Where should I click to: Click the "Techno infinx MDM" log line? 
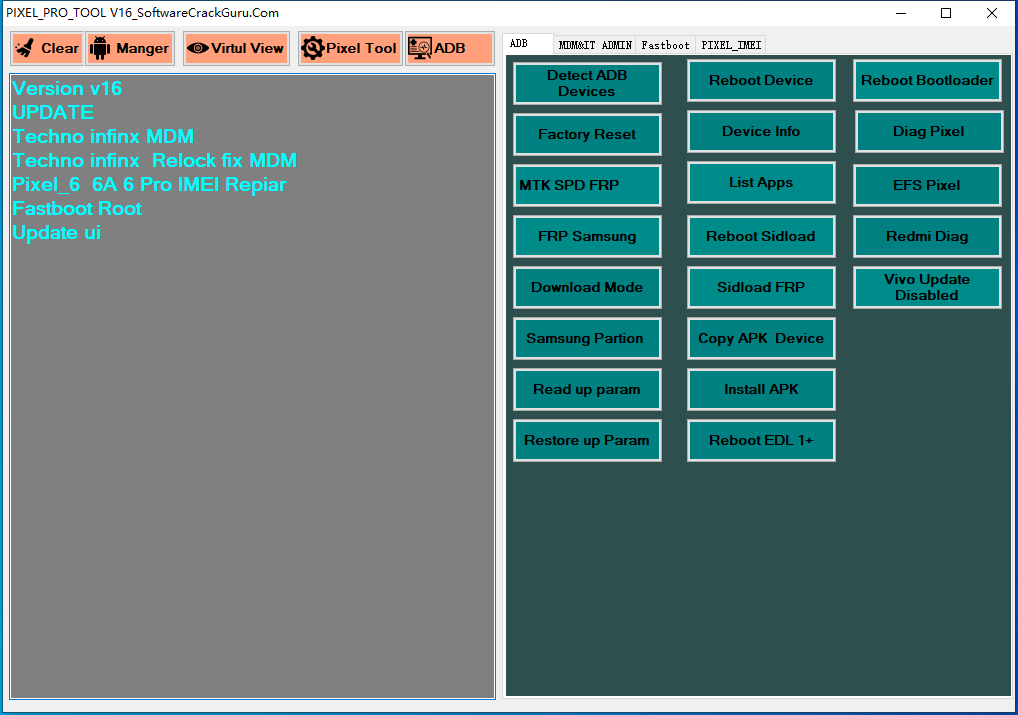[x=103, y=136]
